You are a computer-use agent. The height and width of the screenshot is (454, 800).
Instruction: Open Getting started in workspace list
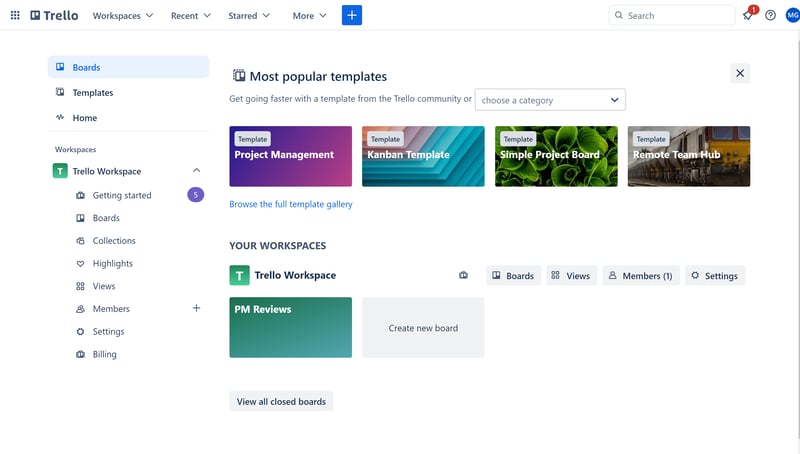click(122, 195)
